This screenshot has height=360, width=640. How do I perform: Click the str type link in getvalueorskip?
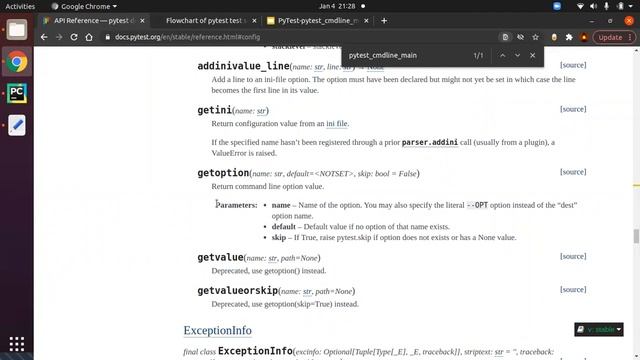coord(307,291)
